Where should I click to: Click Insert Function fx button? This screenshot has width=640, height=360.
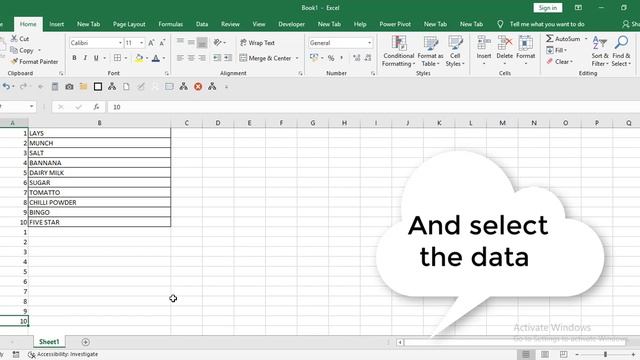(x=96, y=107)
